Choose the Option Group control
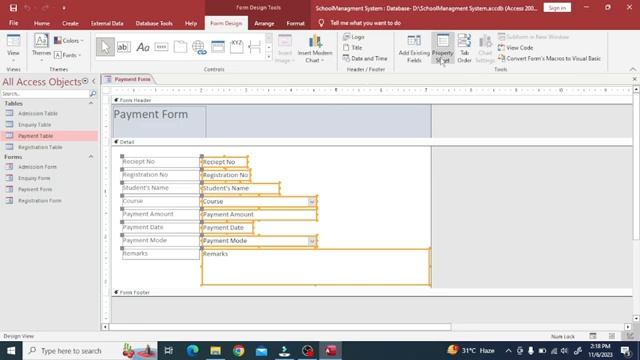 tap(237, 47)
